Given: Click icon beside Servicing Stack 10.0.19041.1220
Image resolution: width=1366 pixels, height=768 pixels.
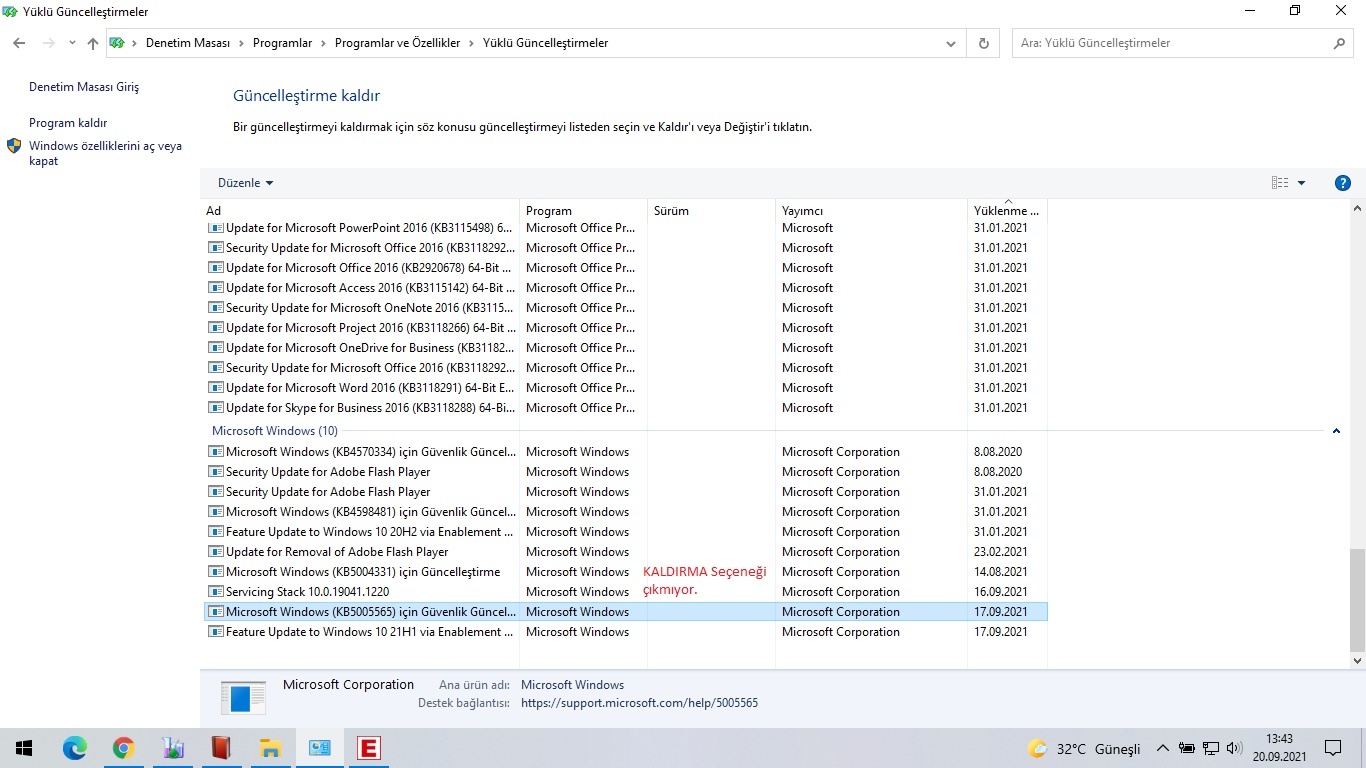Looking at the screenshot, I should point(215,592).
